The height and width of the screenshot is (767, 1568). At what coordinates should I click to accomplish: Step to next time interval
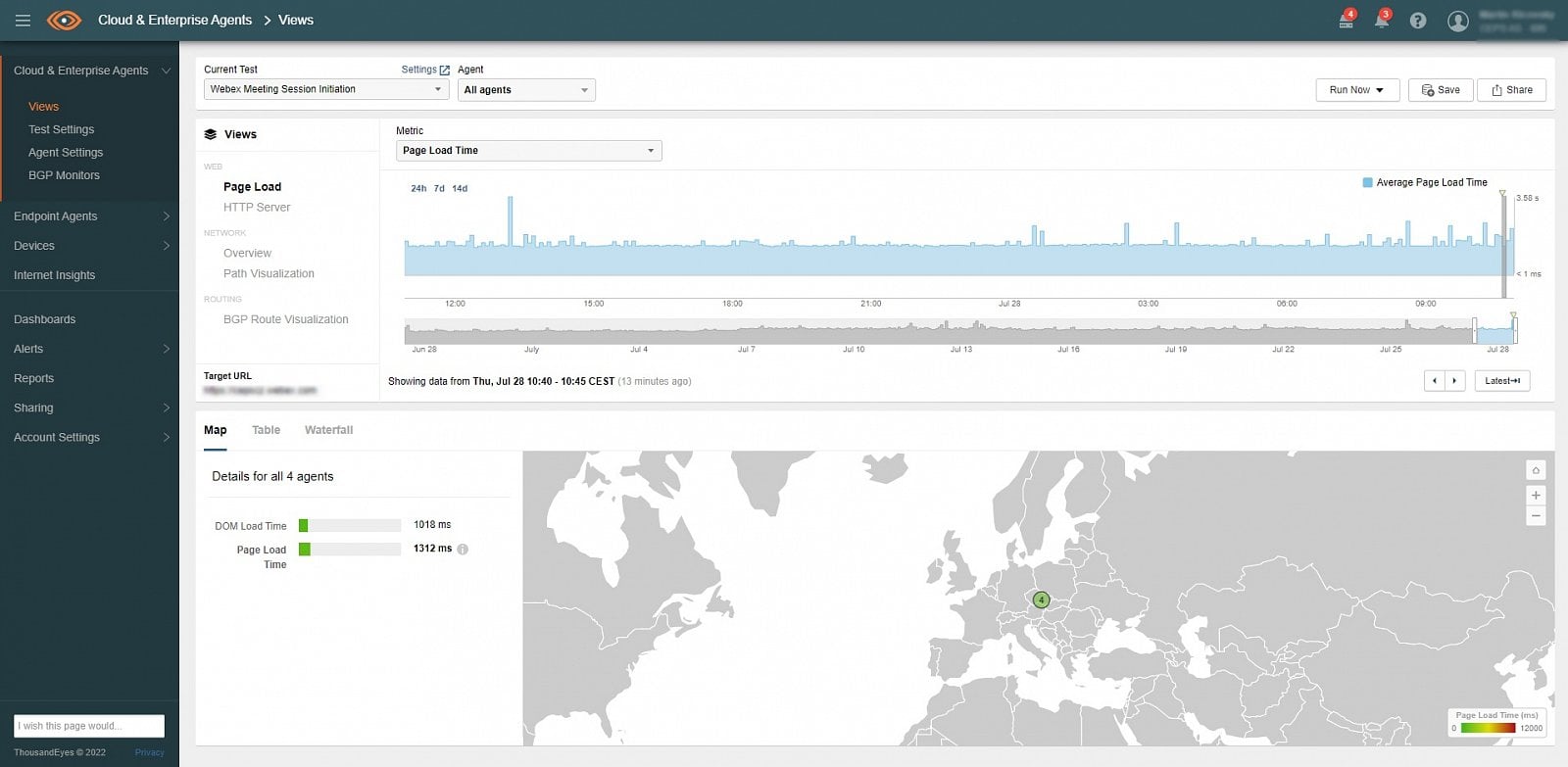(1455, 381)
